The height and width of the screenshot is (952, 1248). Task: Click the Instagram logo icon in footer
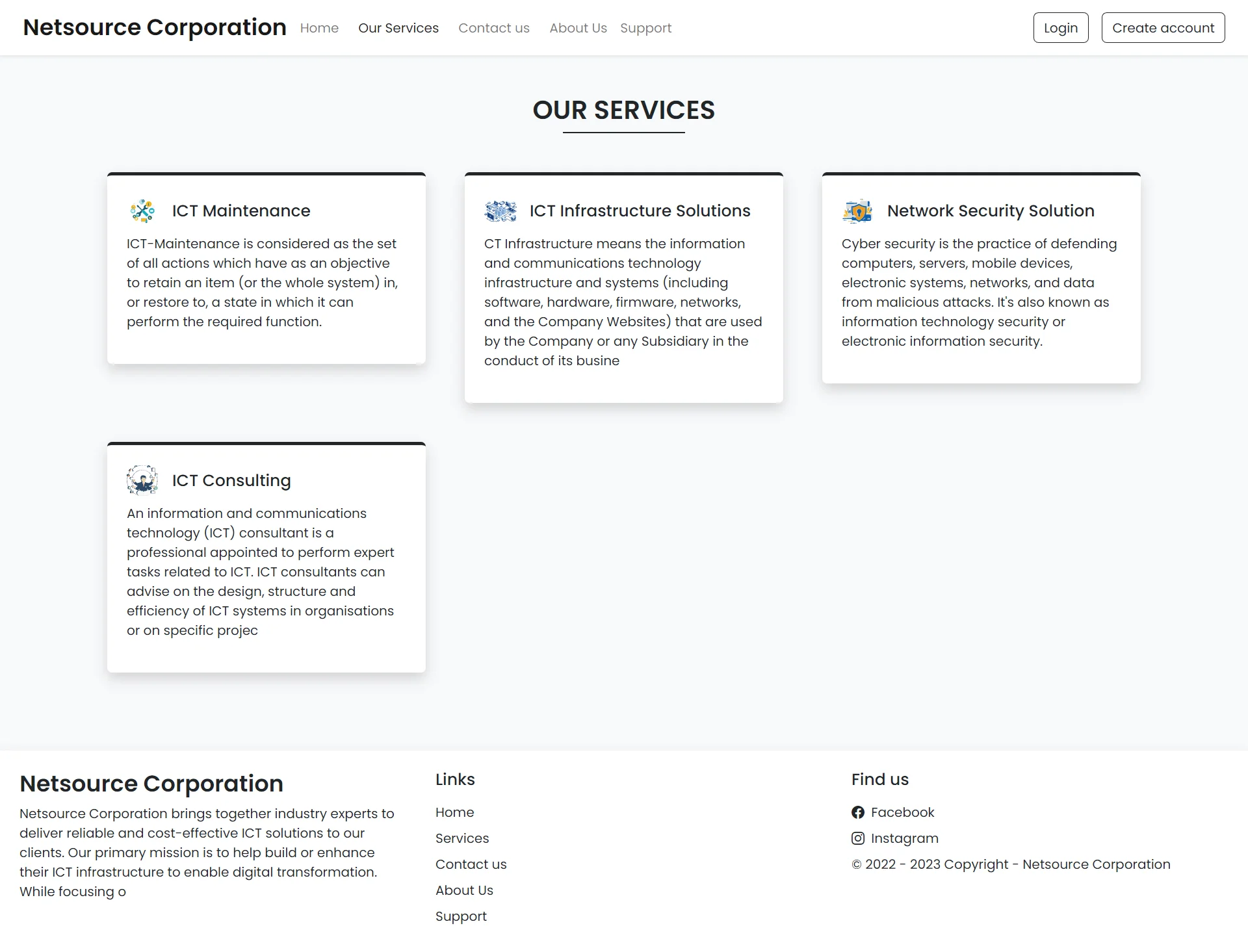coord(858,838)
